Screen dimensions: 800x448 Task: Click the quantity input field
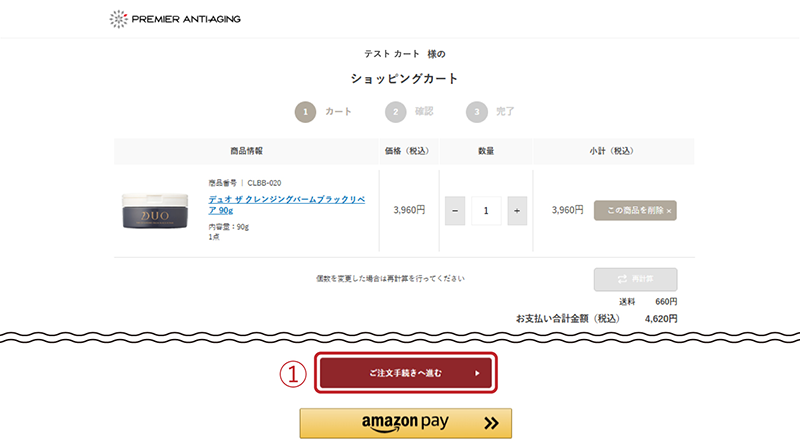coord(486,211)
